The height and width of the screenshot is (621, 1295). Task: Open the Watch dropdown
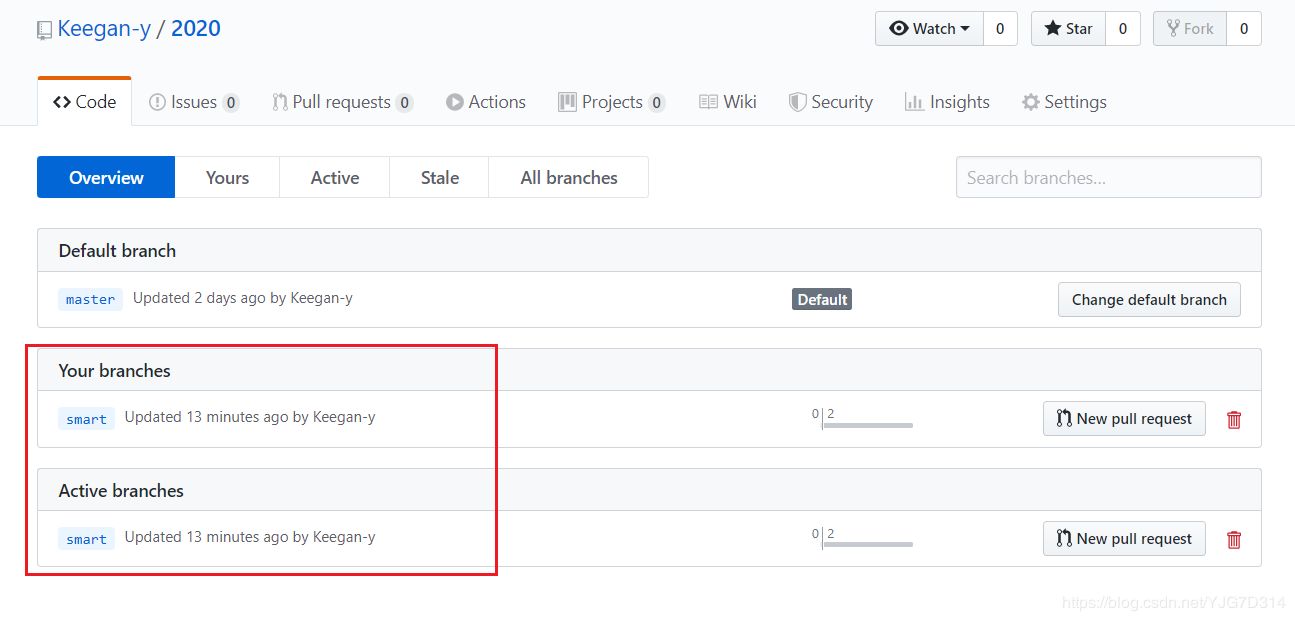[x=929, y=29]
